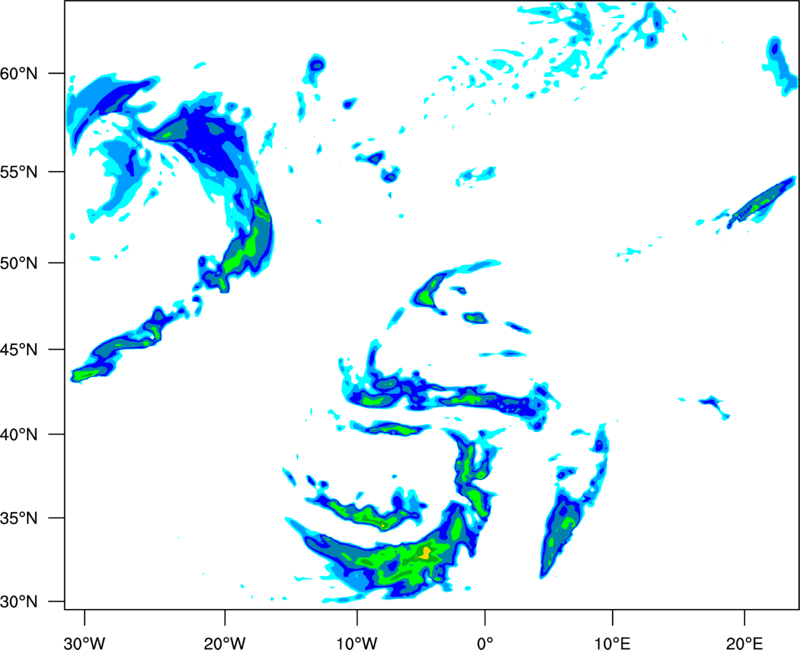The width and height of the screenshot is (800, 650).
Task: Click the 30°W longitude label
Action: click(85, 643)
